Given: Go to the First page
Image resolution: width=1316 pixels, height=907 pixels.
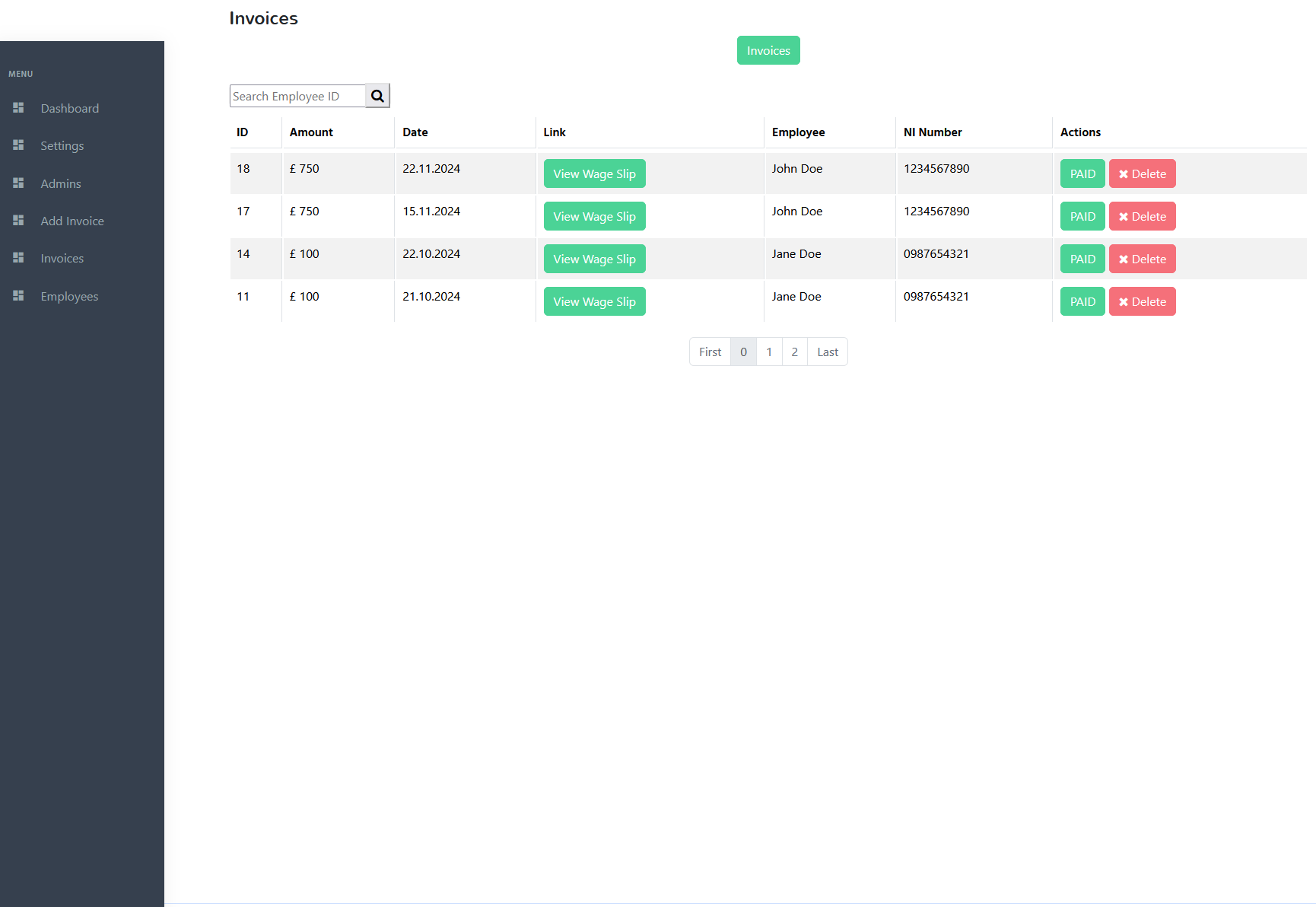Looking at the screenshot, I should [710, 352].
